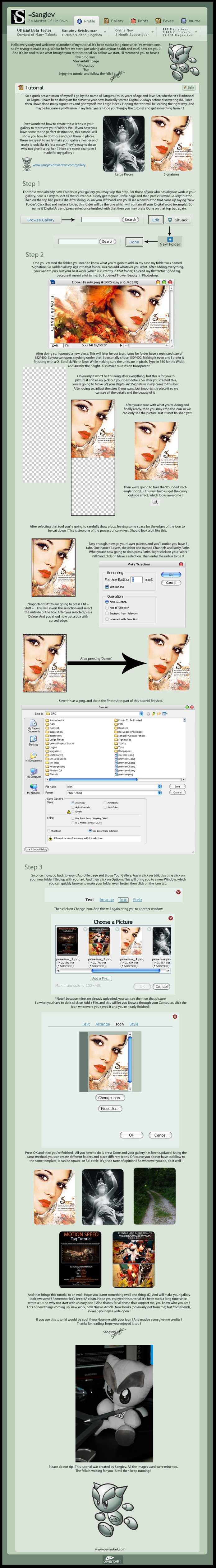
Task: Expand the Sangiev Srikumar dropdown arrow
Action: (x=105, y=32)
